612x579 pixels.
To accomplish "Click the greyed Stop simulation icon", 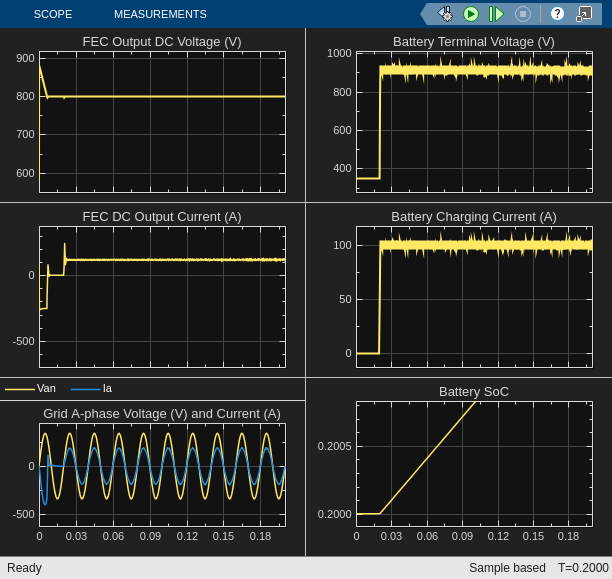I will point(523,14).
